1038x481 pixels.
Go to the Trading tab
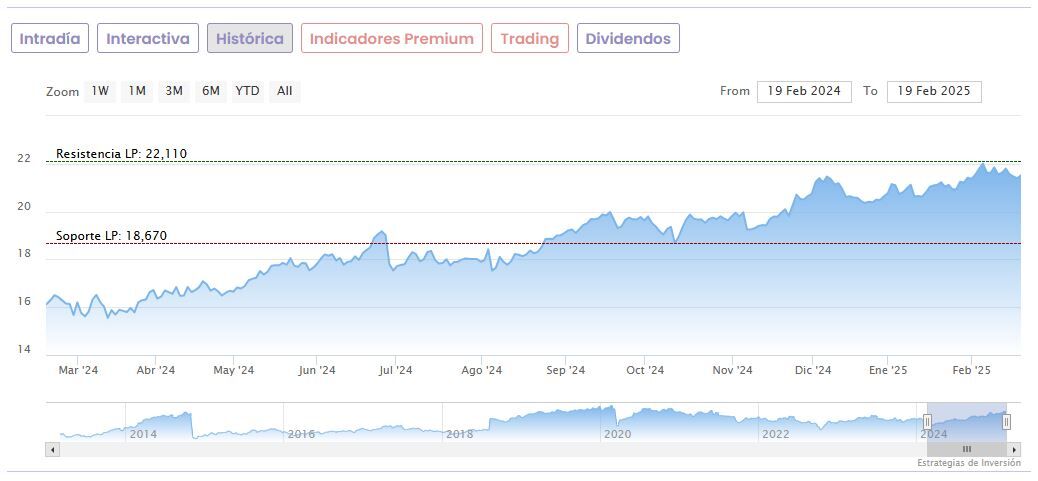point(530,39)
